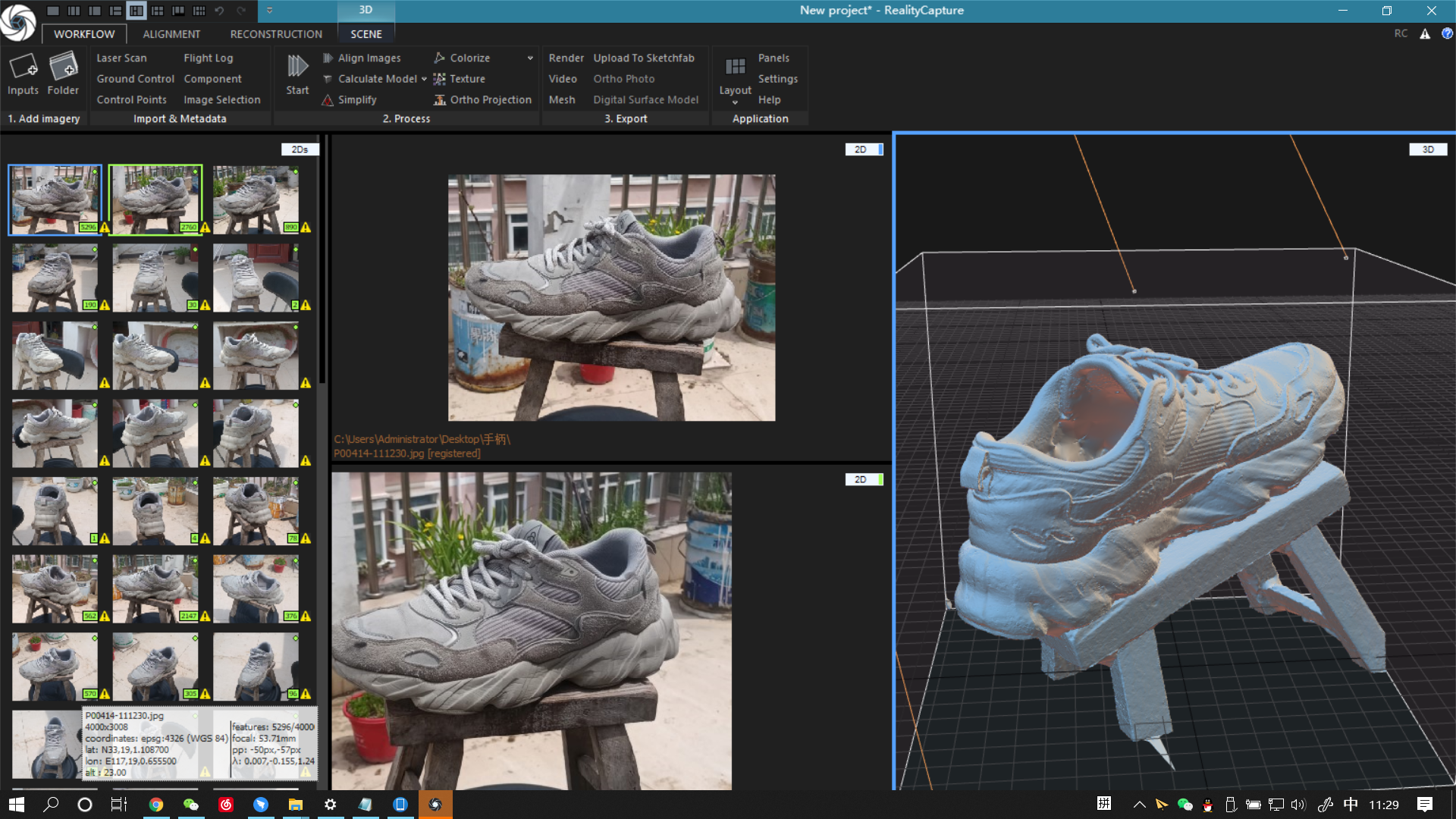
Task: Click Upload To Sketchfab
Action: [645, 58]
